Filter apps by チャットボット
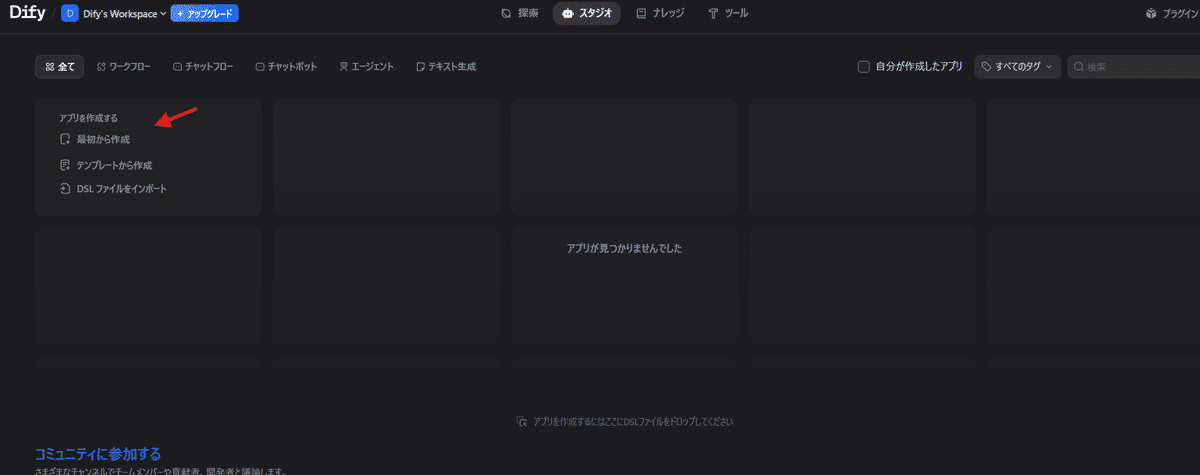This screenshot has width=1200, height=475. point(286,67)
